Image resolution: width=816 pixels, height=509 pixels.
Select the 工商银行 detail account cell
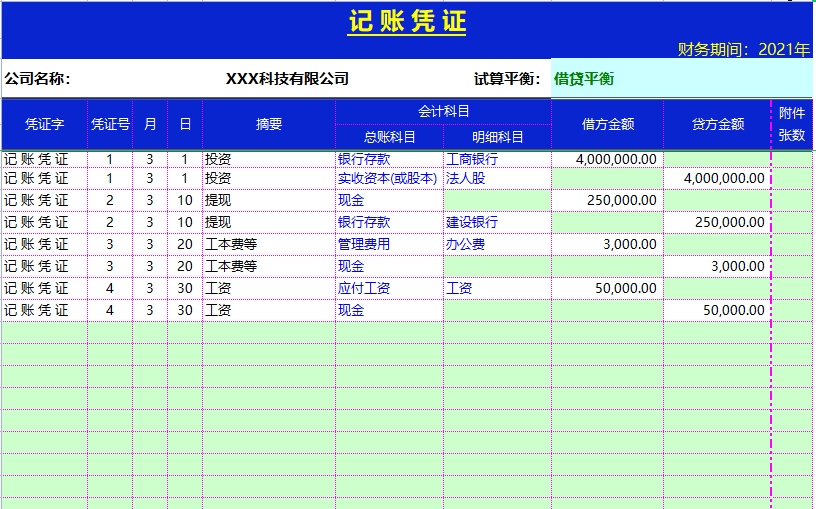(x=498, y=159)
